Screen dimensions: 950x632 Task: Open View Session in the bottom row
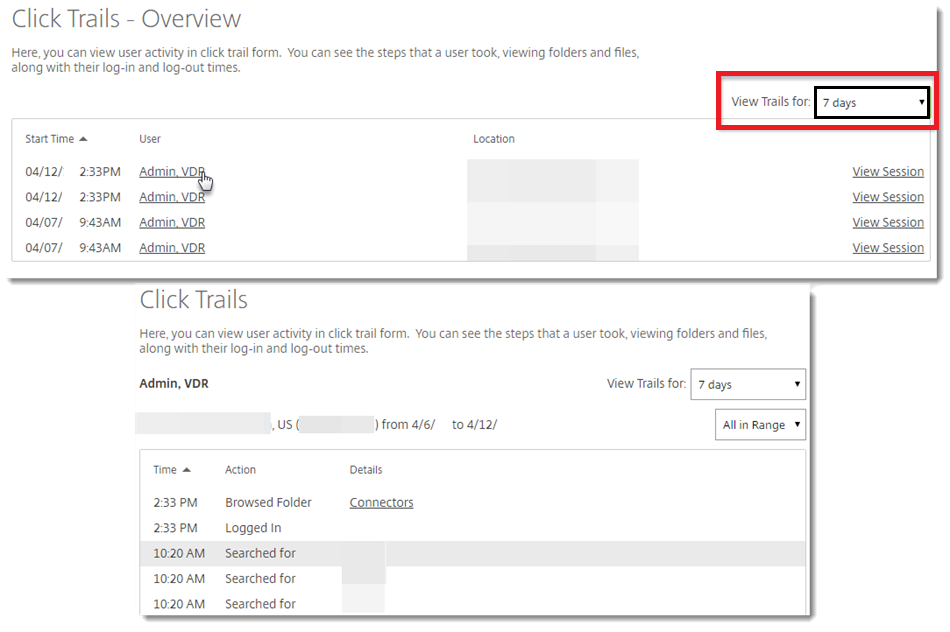pos(887,248)
